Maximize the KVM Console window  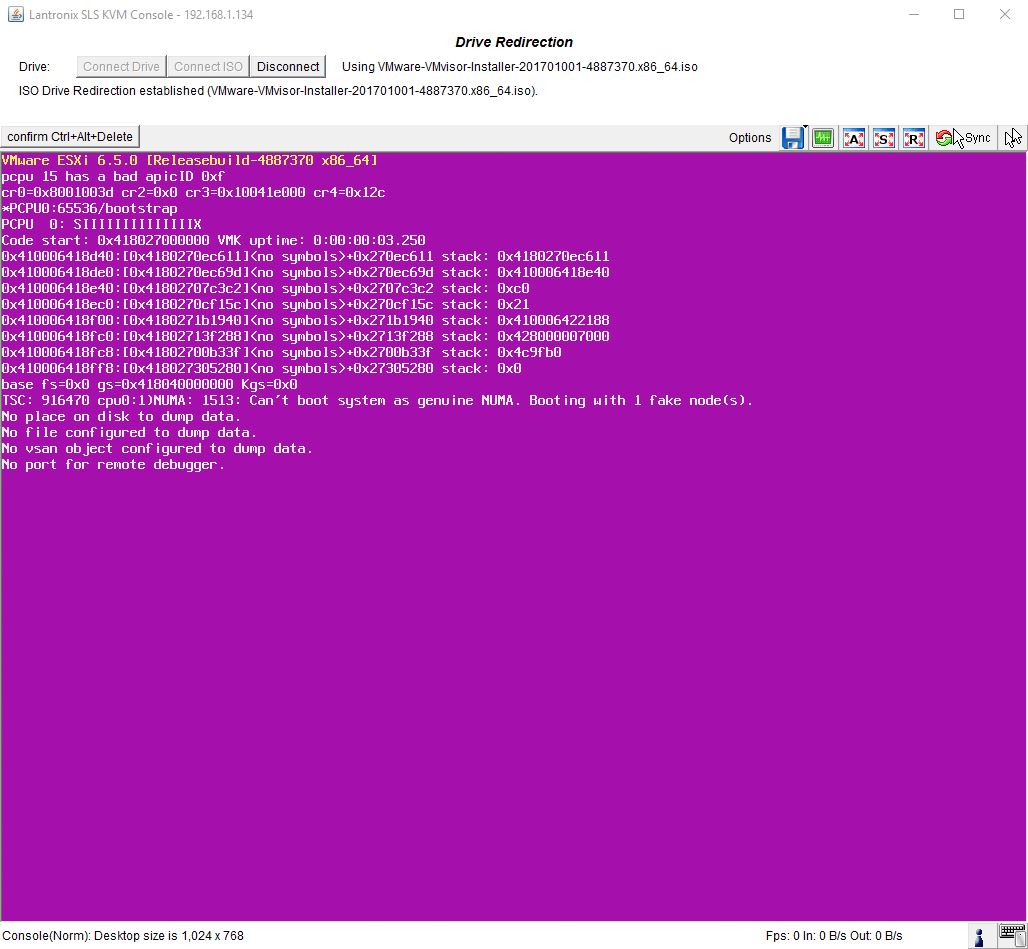pos(959,14)
